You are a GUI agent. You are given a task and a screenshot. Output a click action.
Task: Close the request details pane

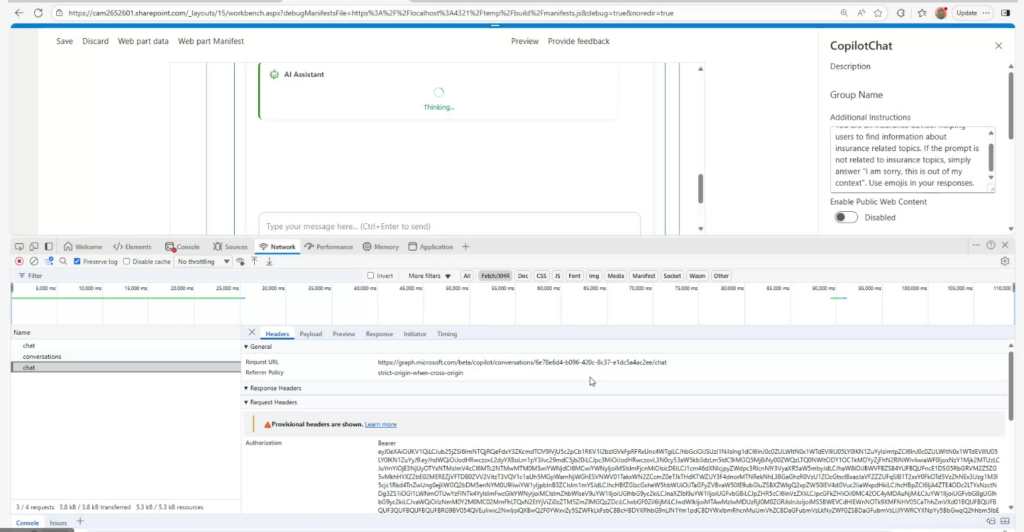point(252,333)
